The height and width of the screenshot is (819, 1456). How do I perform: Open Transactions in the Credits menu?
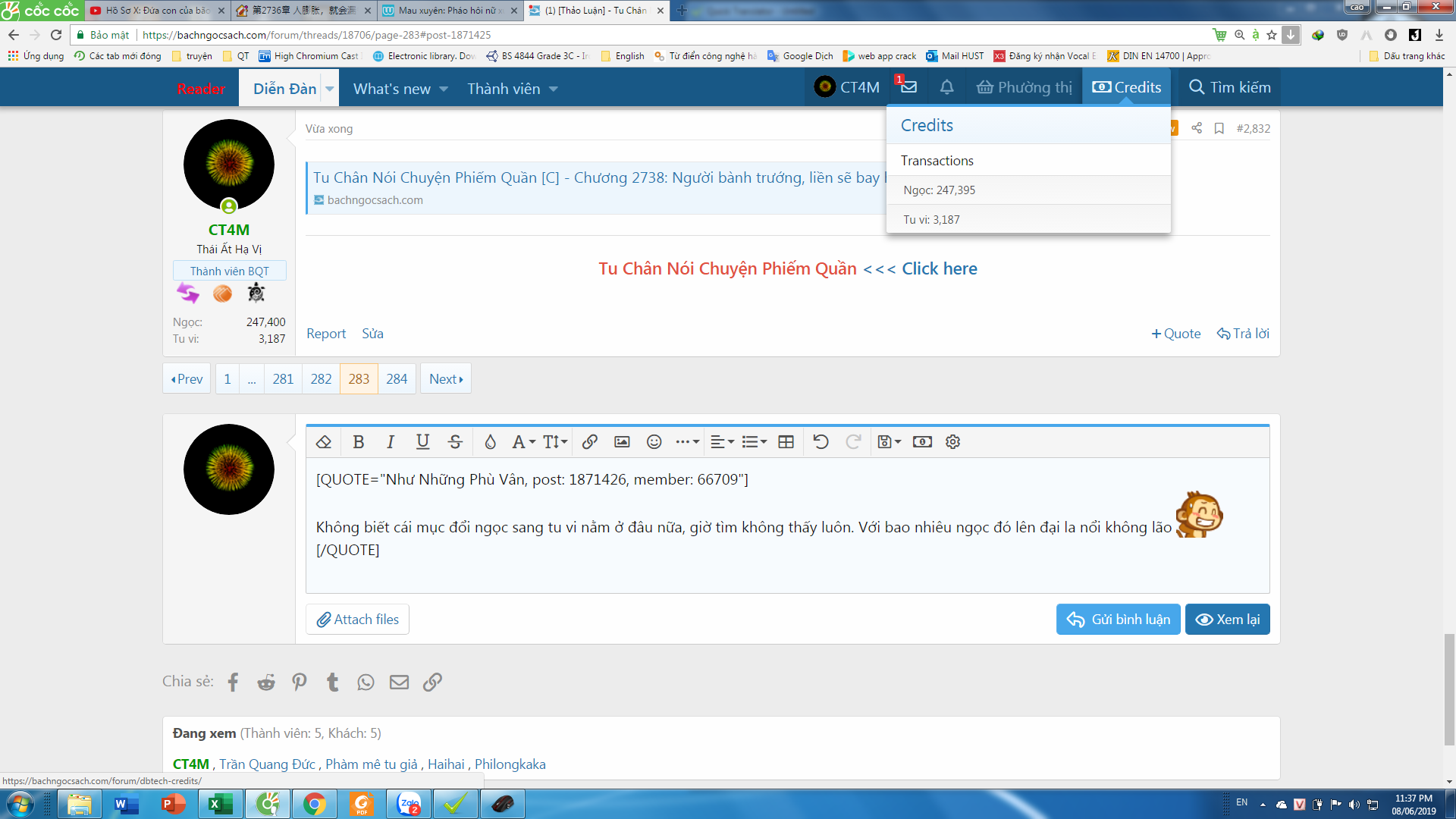[x=937, y=161]
